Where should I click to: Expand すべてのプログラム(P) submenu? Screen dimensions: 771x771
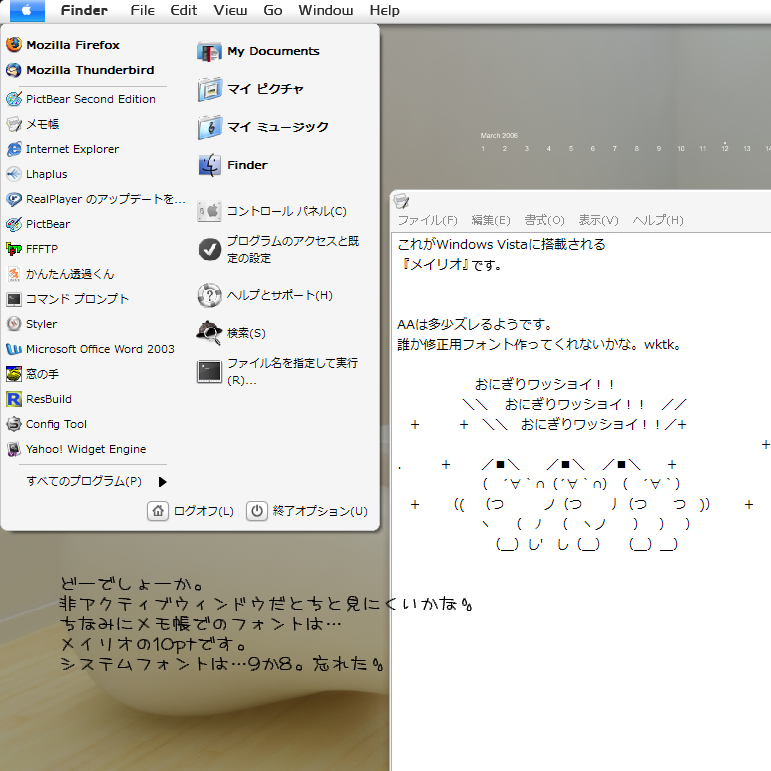point(96,481)
